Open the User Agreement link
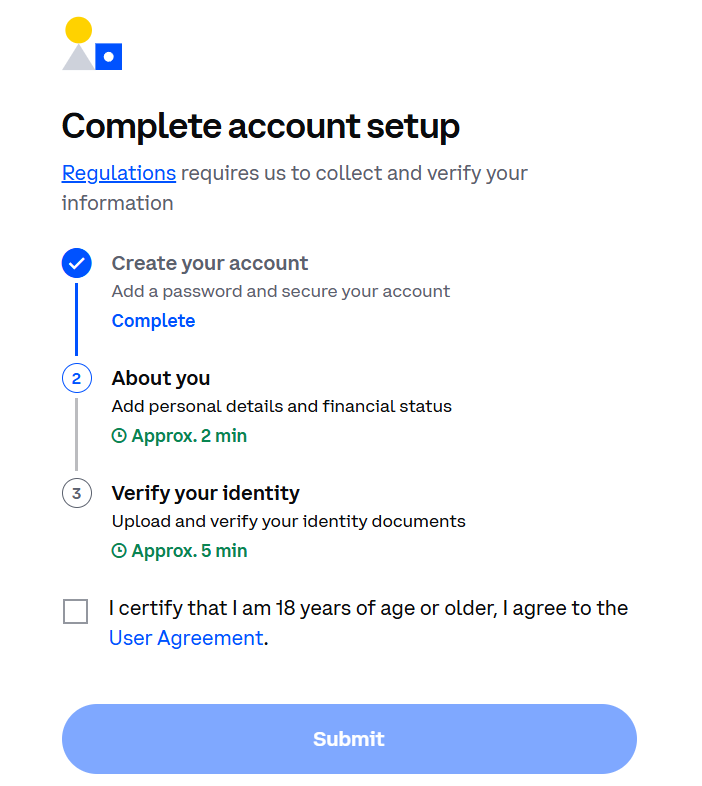This screenshot has width=702, height=786. 187,638
